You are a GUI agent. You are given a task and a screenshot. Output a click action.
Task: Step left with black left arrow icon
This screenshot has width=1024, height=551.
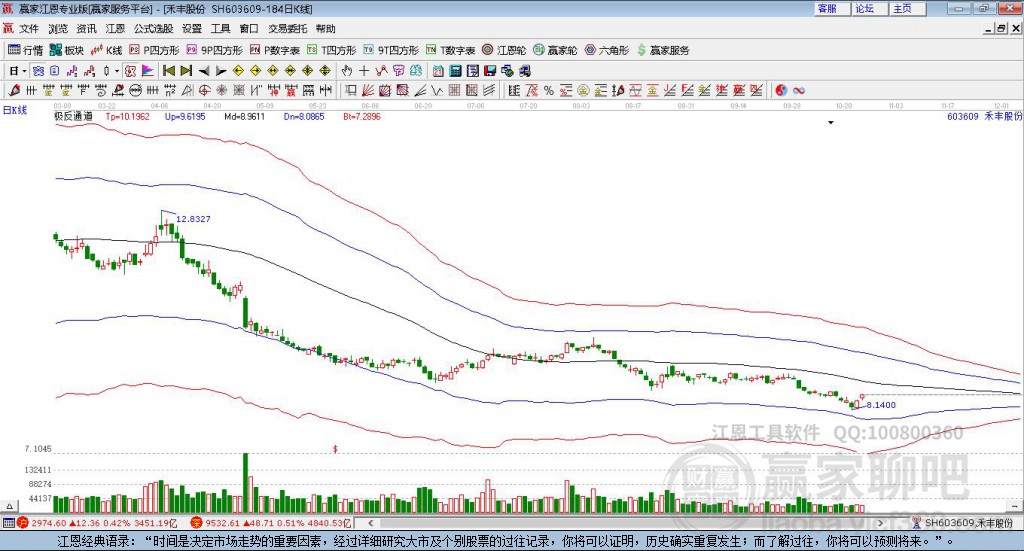204,71
